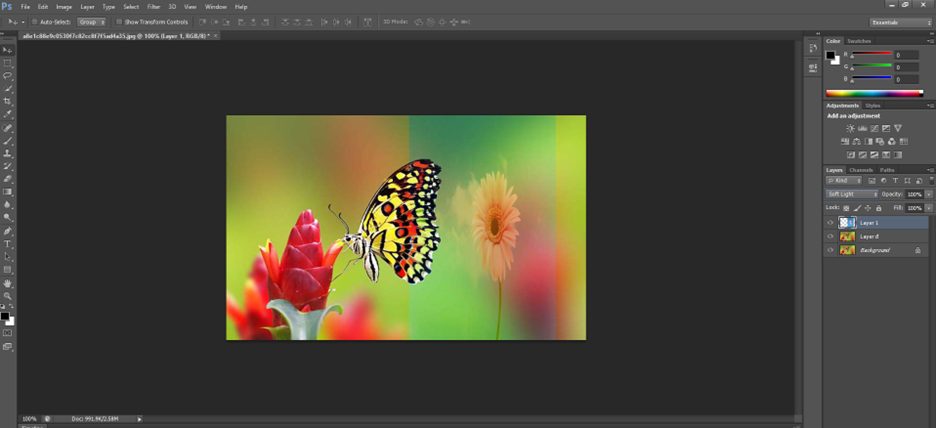Open the Soft Light blend mode dropdown
The width and height of the screenshot is (936, 428).
[x=852, y=194]
